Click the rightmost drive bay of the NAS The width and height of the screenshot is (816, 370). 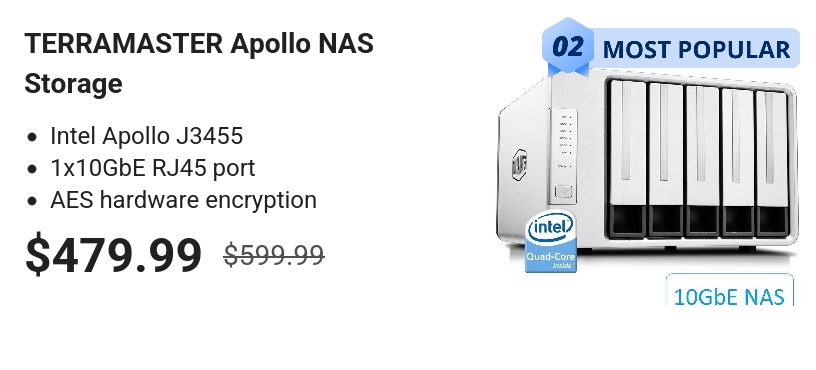[x=772, y=162]
